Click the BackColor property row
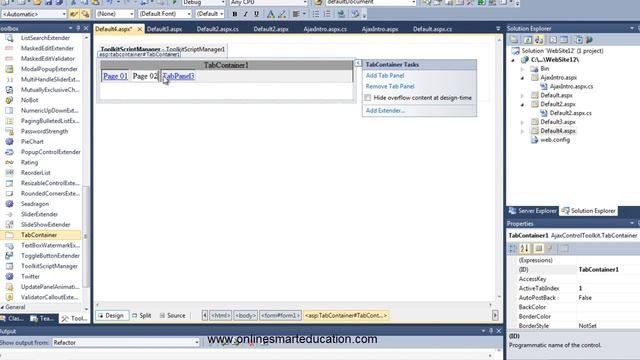 pos(573,307)
